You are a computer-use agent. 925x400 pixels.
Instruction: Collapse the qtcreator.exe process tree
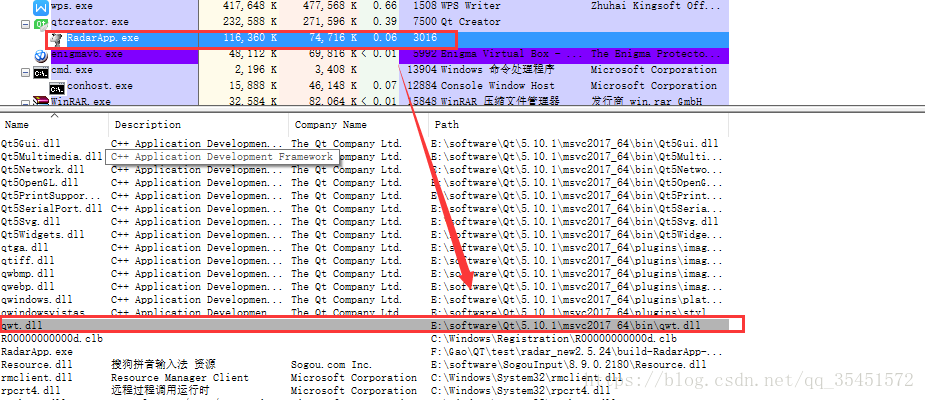(x=25, y=24)
